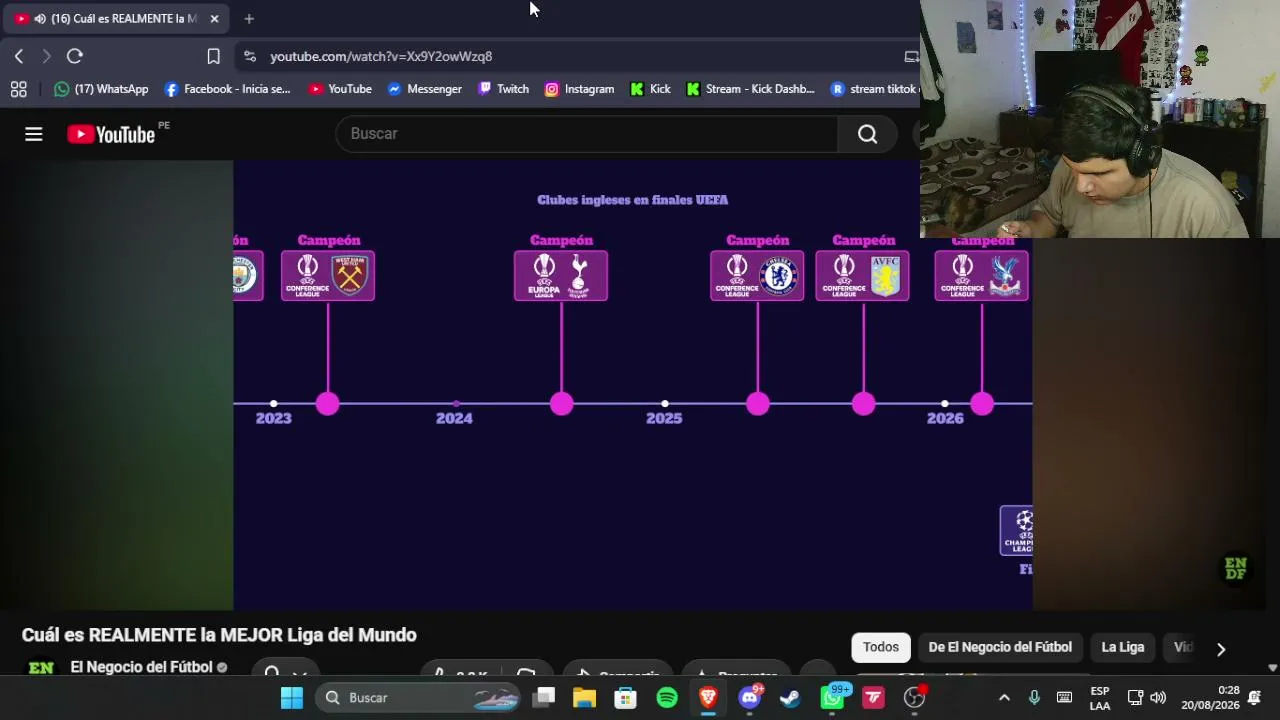Open El Negocio del Fútbol channel name
The width and height of the screenshot is (1280, 720).
(x=142, y=667)
